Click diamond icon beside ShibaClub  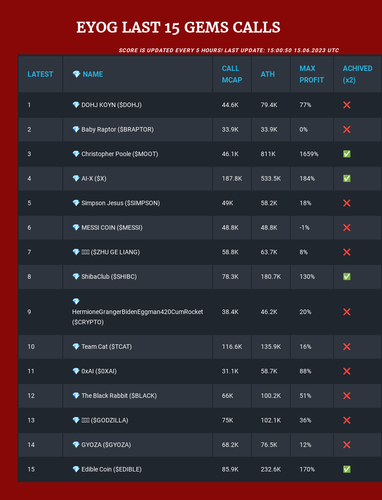click(x=76, y=277)
